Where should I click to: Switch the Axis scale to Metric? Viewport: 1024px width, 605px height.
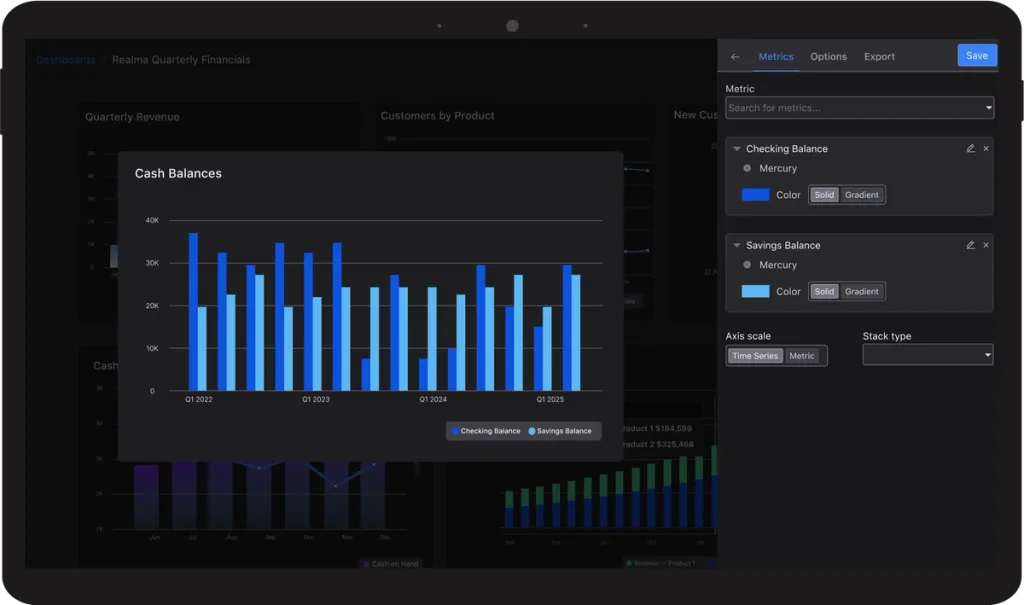coord(801,355)
